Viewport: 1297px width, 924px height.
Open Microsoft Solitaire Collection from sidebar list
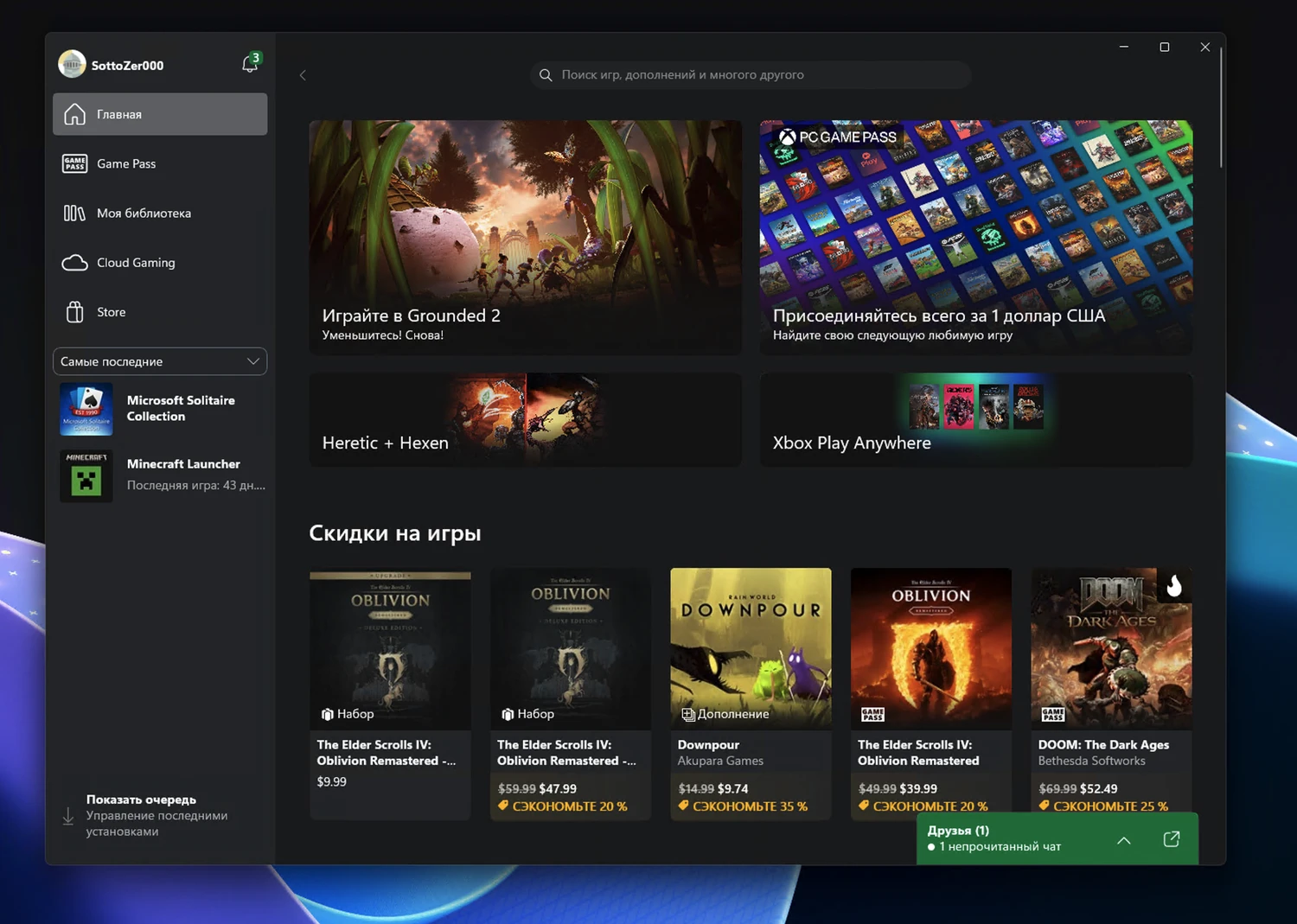pos(160,408)
